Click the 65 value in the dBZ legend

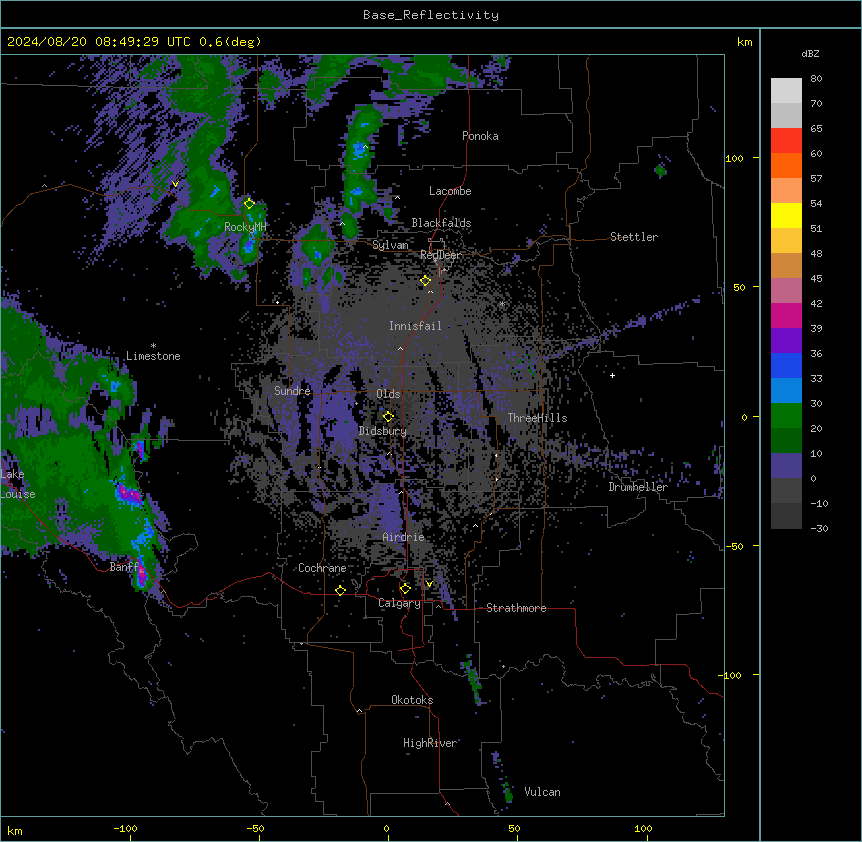coord(816,129)
